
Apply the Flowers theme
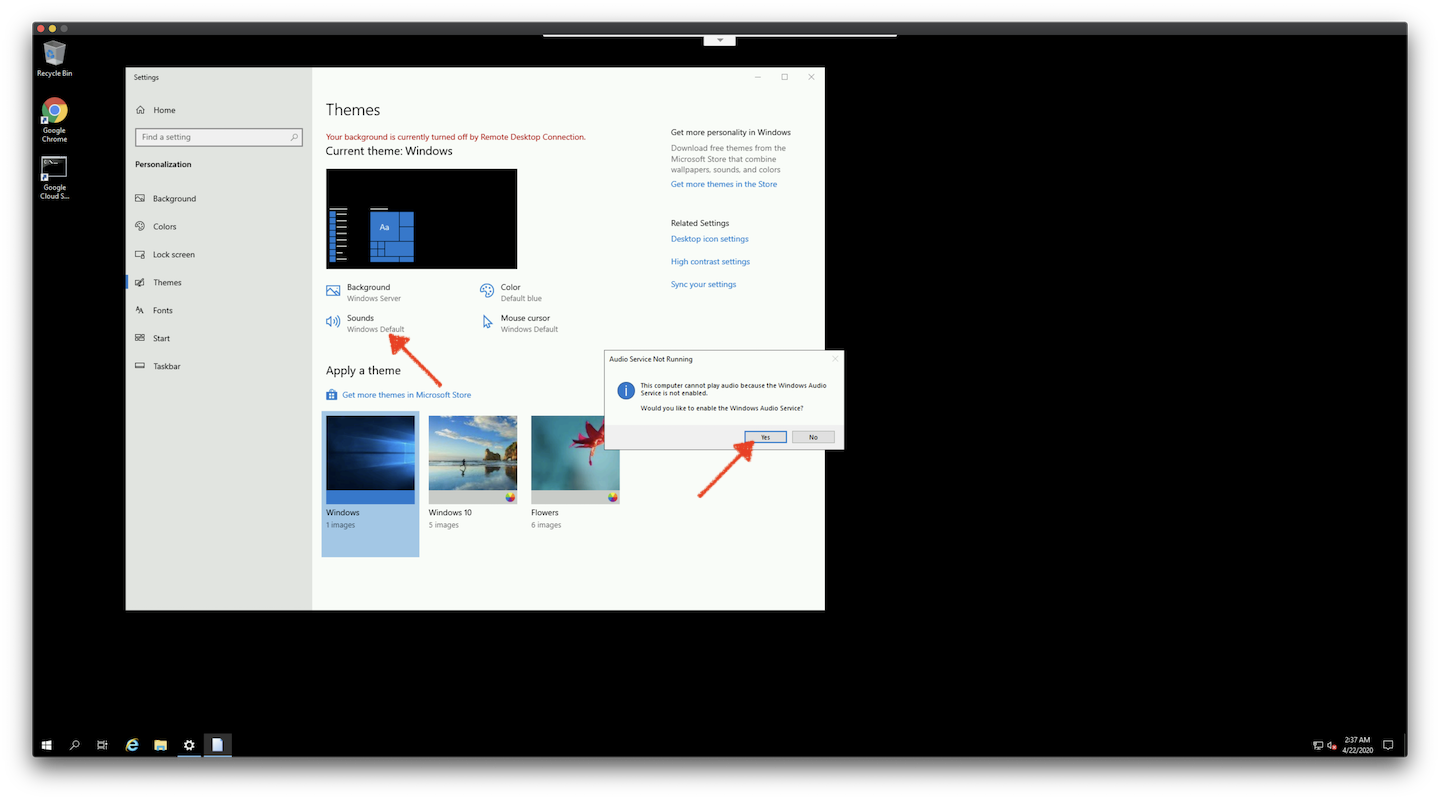575,460
